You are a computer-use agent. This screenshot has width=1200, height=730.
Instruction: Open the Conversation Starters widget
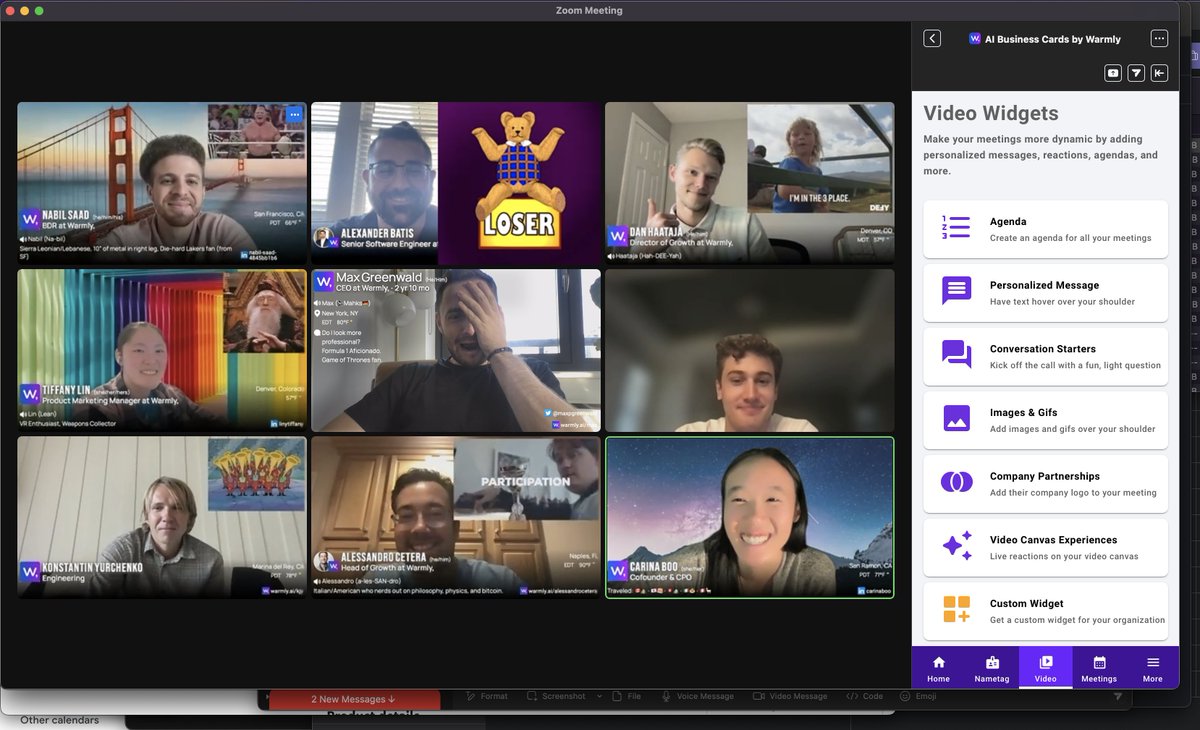[1045, 357]
